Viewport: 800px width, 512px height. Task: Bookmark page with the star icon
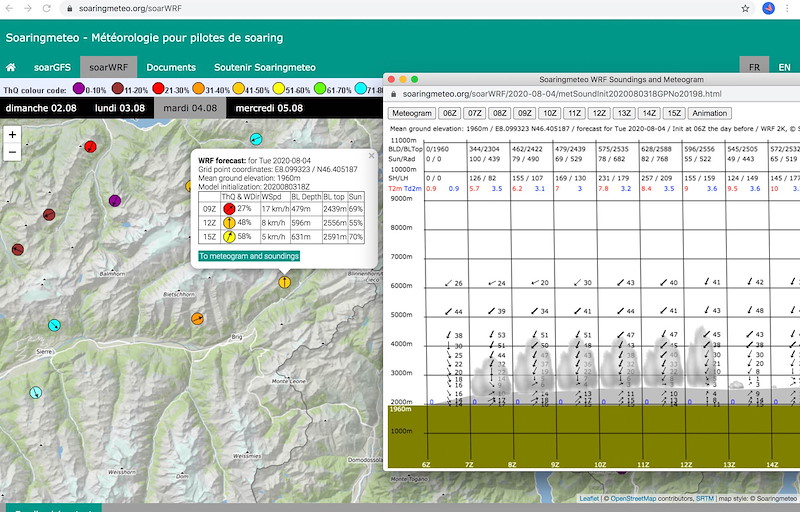745,8
